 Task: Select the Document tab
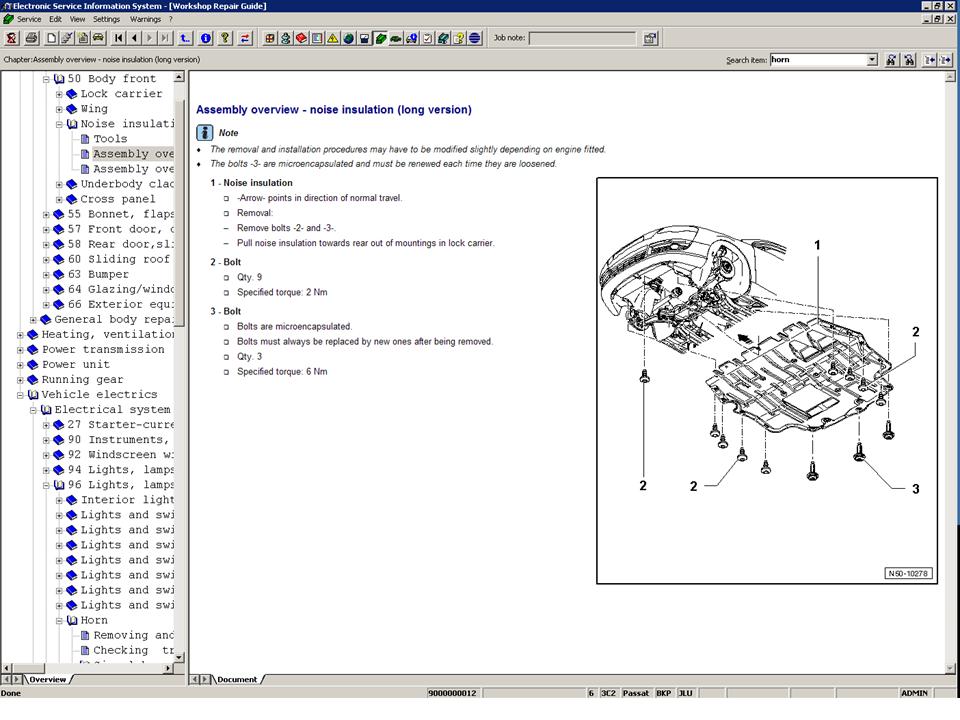pos(237,680)
